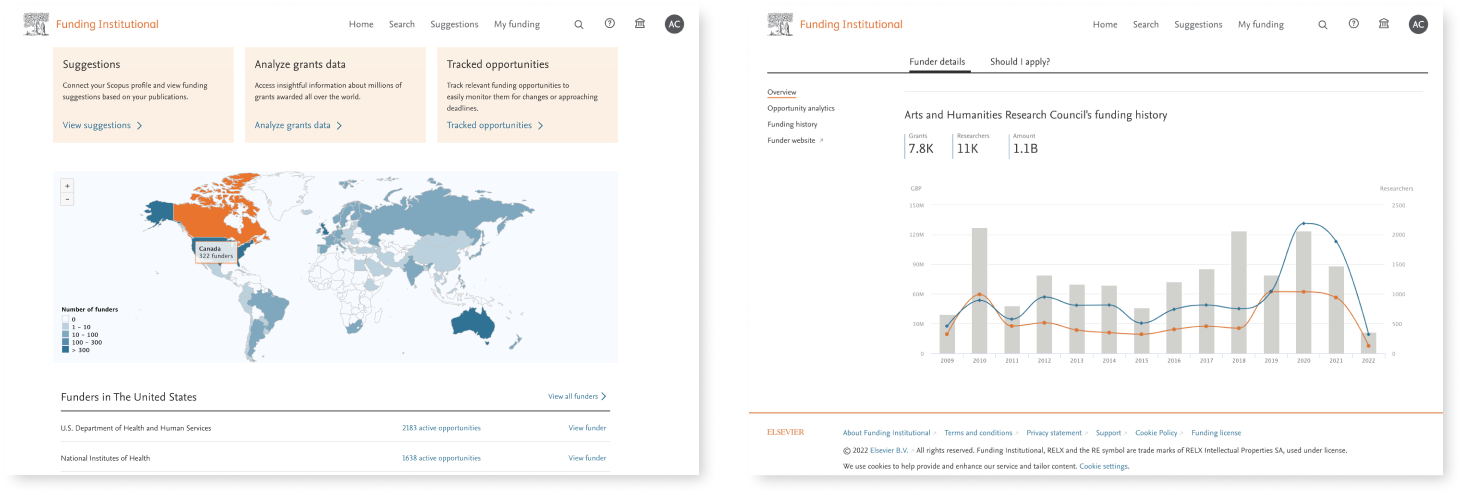Switch to the Funder details tab

click(937, 62)
